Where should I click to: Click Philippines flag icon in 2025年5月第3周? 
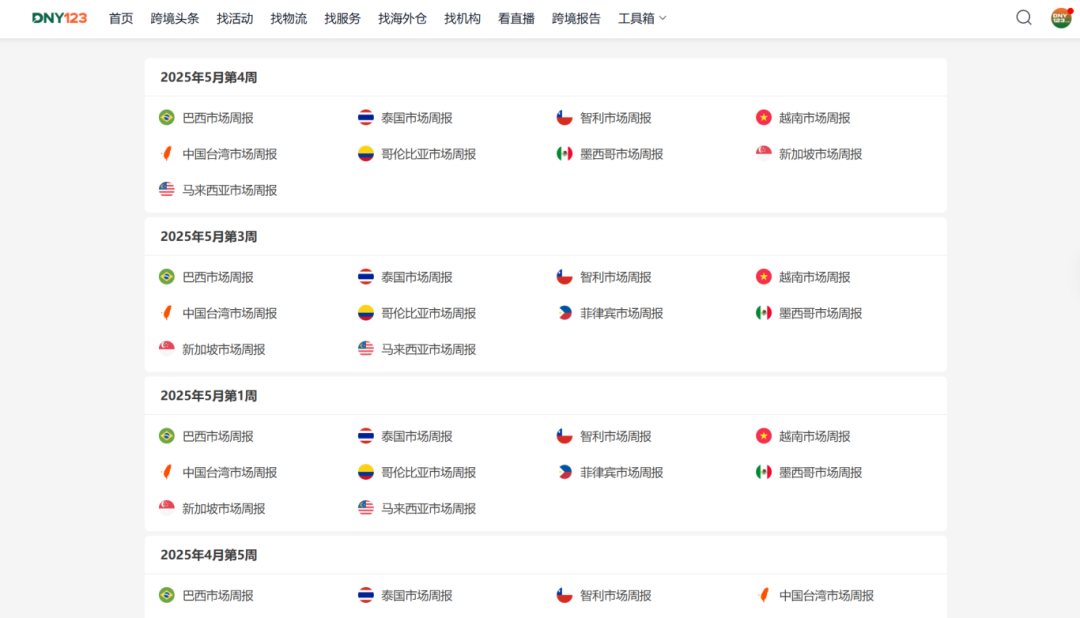click(565, 313)
